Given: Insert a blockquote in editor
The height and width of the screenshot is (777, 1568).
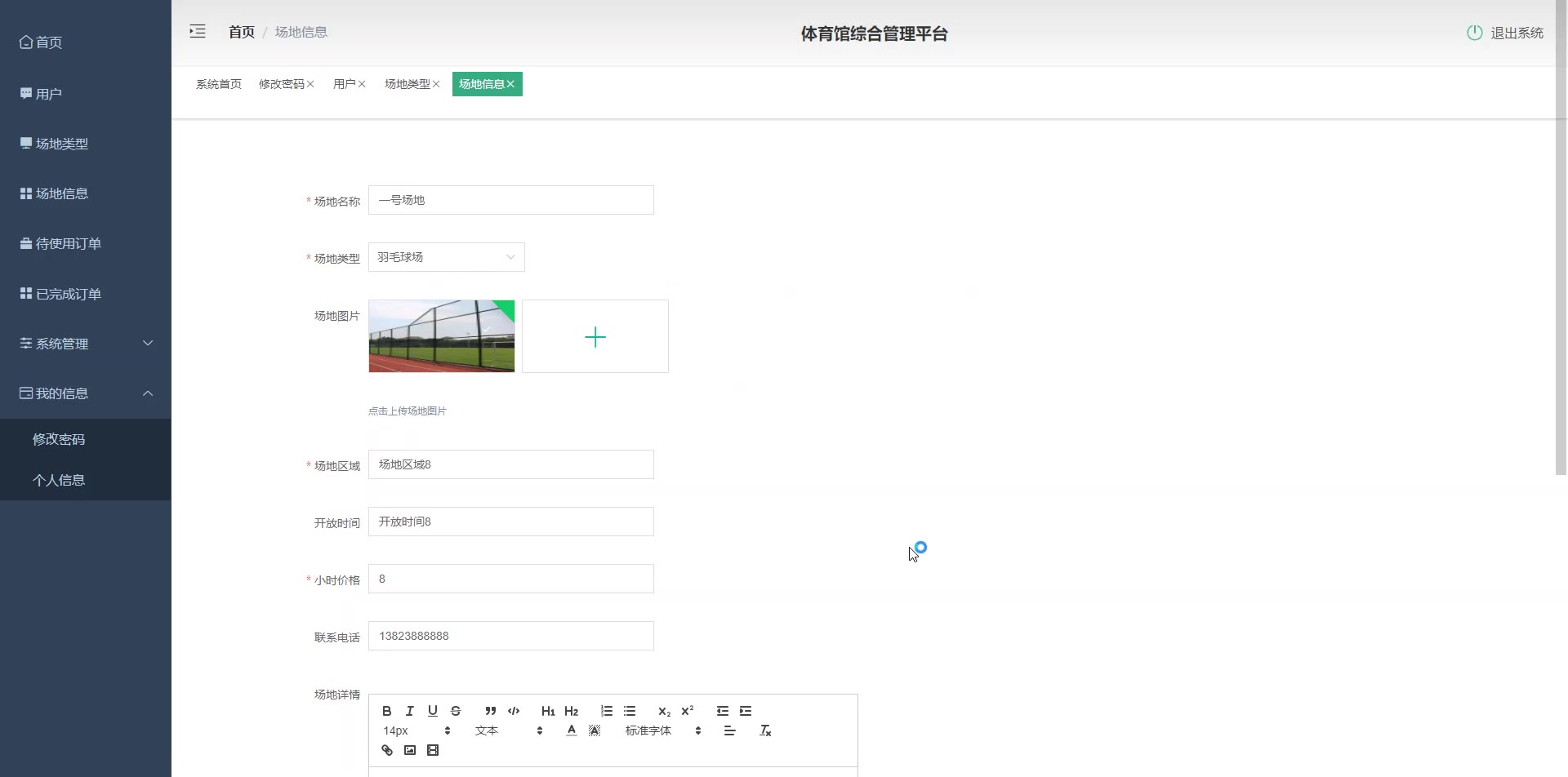Looking at the screenshot, I should click(490, 711).
